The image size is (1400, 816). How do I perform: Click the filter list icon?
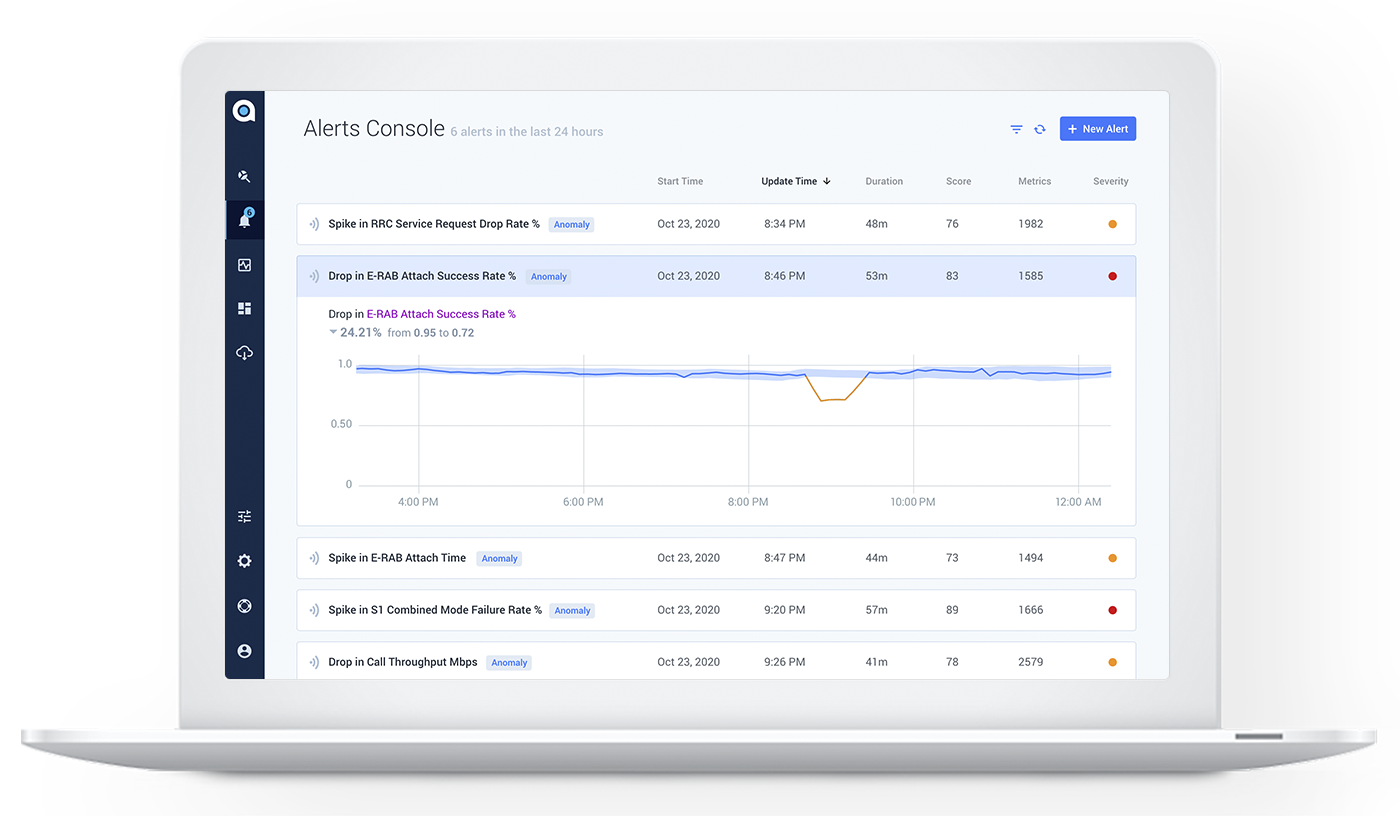pyautogui.click(x=1016, y=129)
